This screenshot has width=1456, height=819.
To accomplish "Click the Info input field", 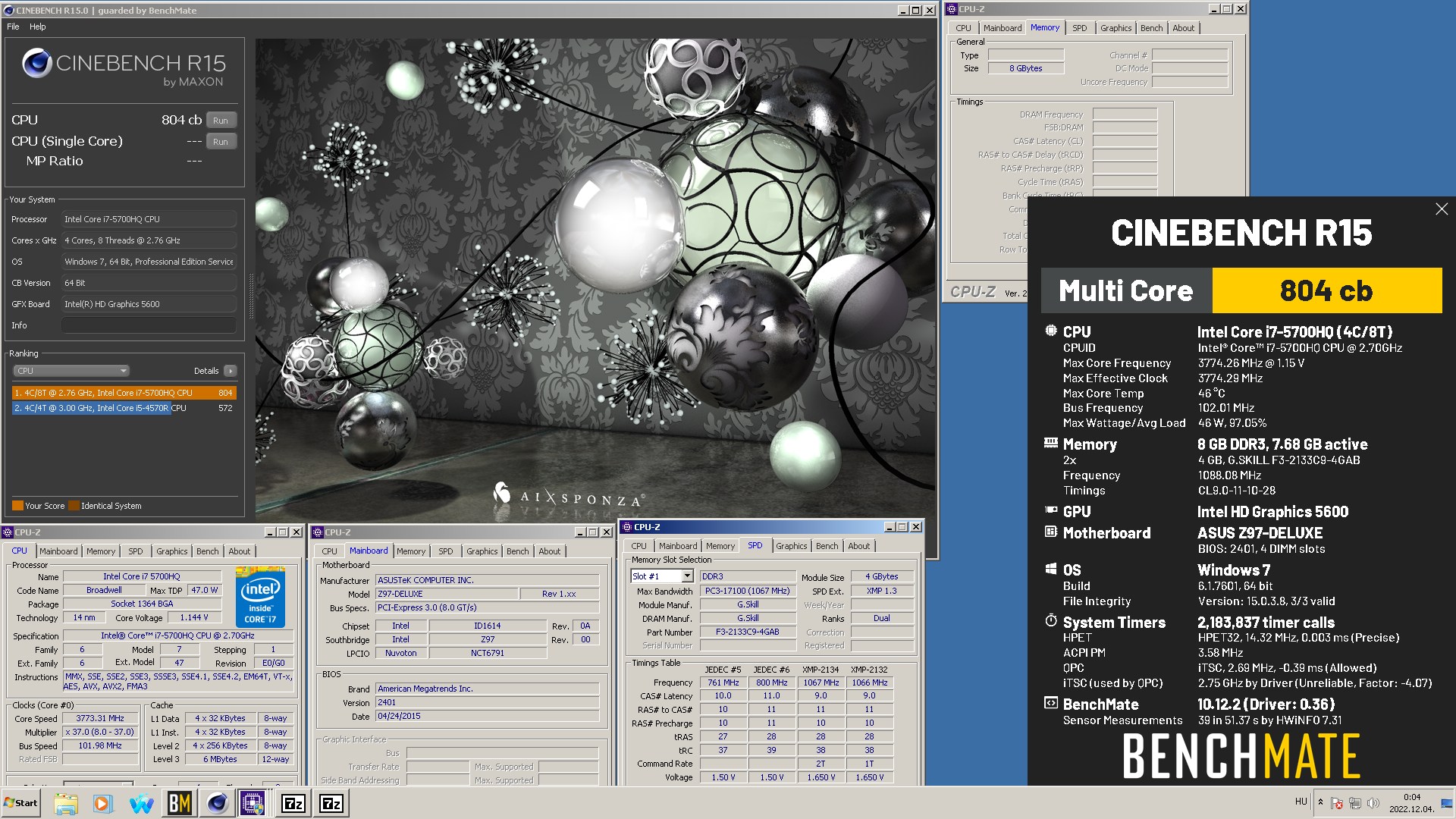I will [x=149, y=325].
